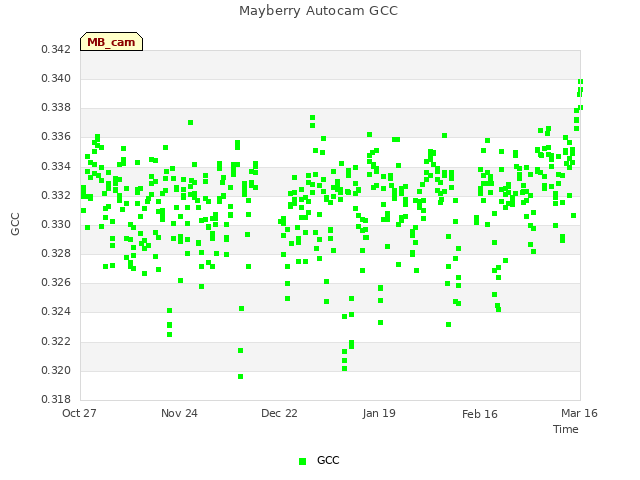
Task: Click the 0.342 y-axis value
Action: pyautogui.click(x=56, y=49)
